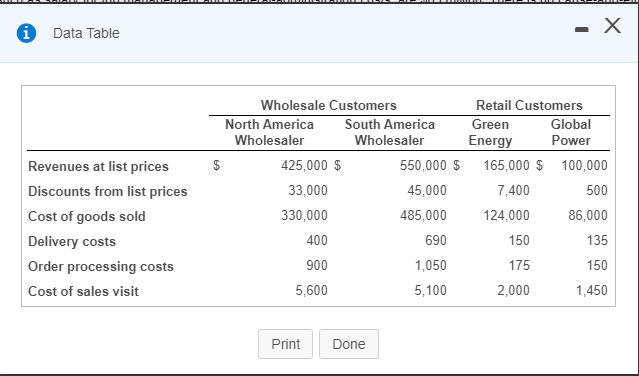Click the 900 order processing value
This screenshot has width=639, height=376.
(317, 265)
